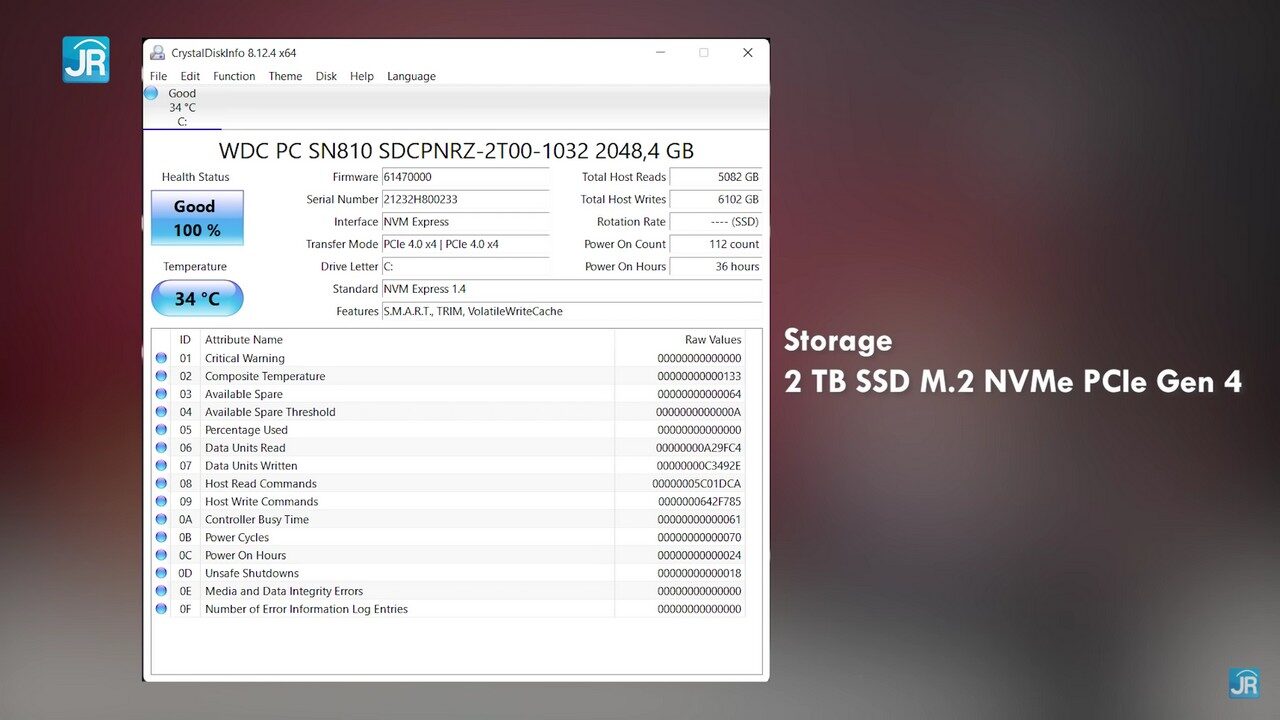
Task: Click the Serial Number field
Action: 465,199
